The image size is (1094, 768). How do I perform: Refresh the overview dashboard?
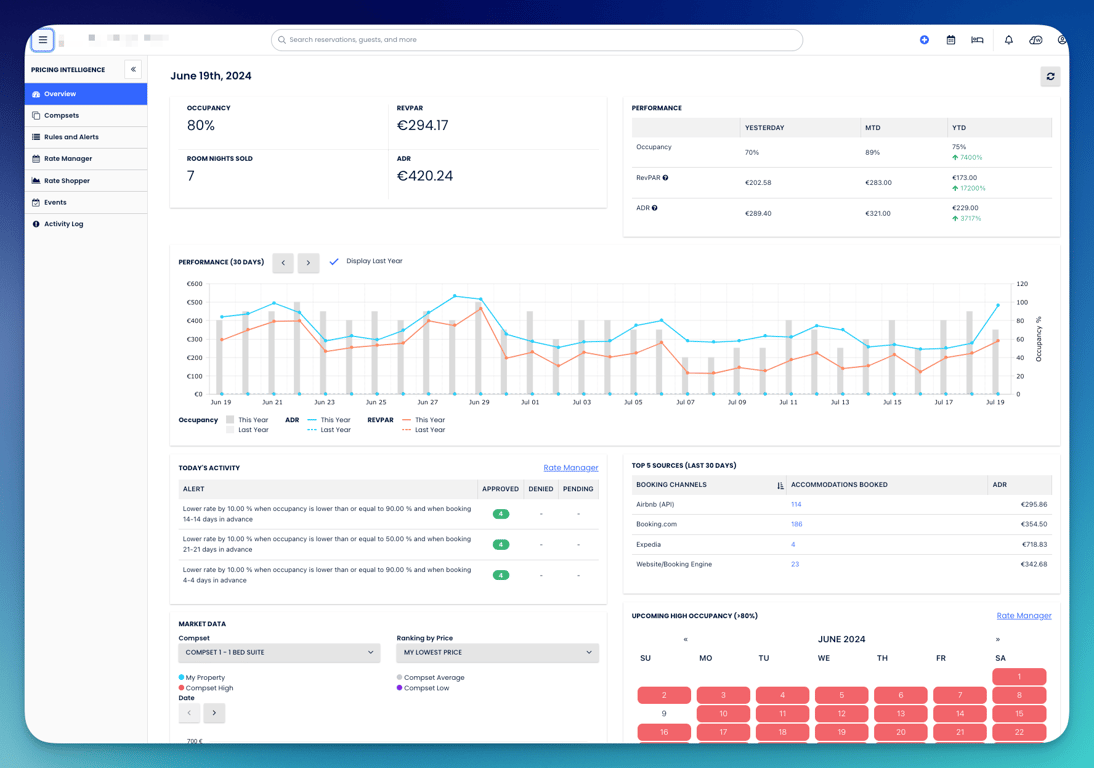(1050, 76)
